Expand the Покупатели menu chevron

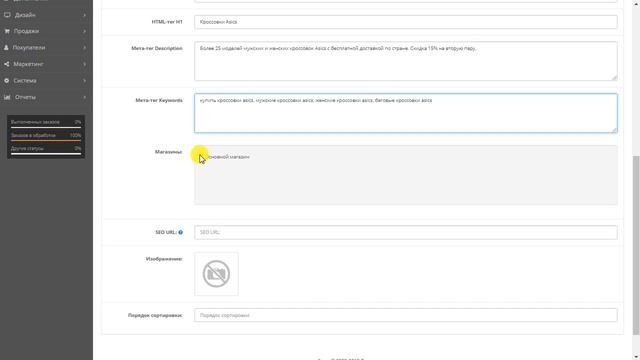[84, 48]
